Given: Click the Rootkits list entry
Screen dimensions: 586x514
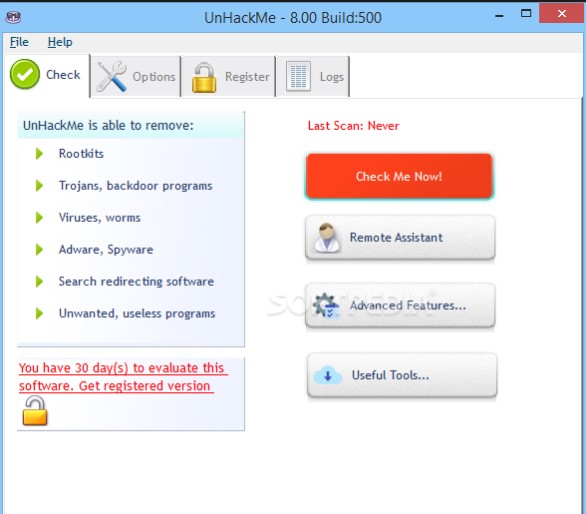Looking at the screenshot, I should pyautogui.click(x=81, y=154).
